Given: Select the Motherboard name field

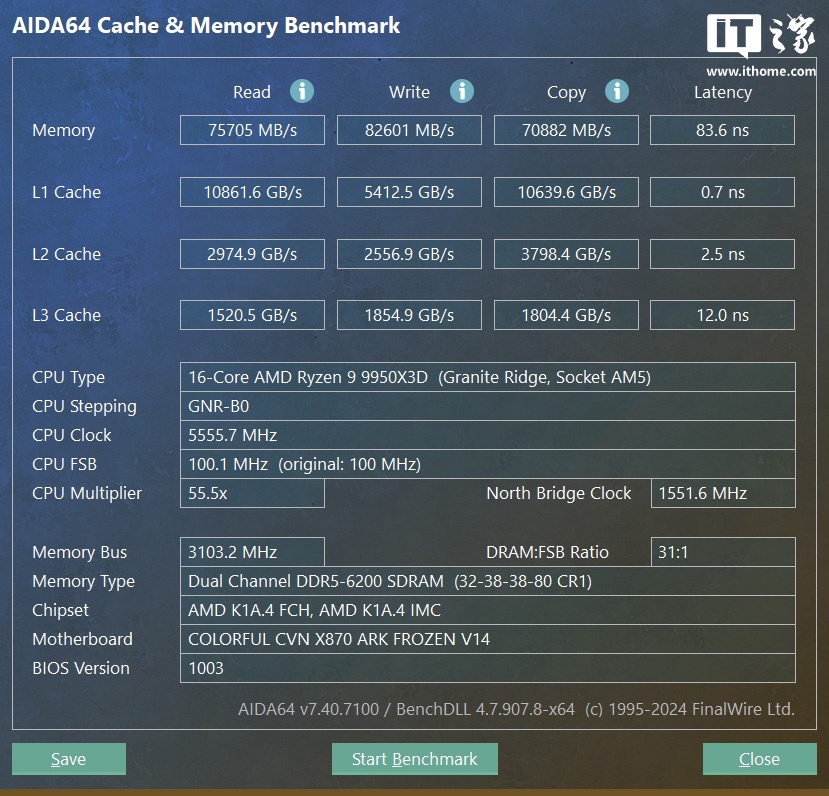Looking at the screenshot, I should click(487, 639).
